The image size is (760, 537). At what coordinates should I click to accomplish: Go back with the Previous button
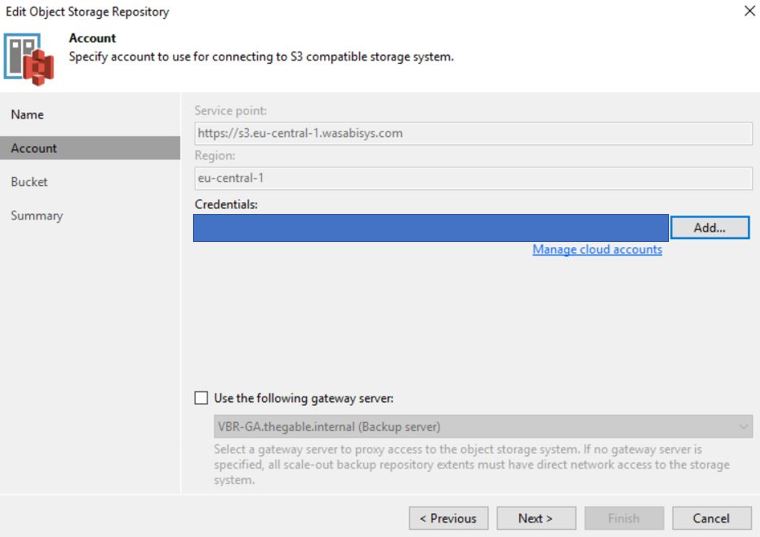click(x=448, y=518)
